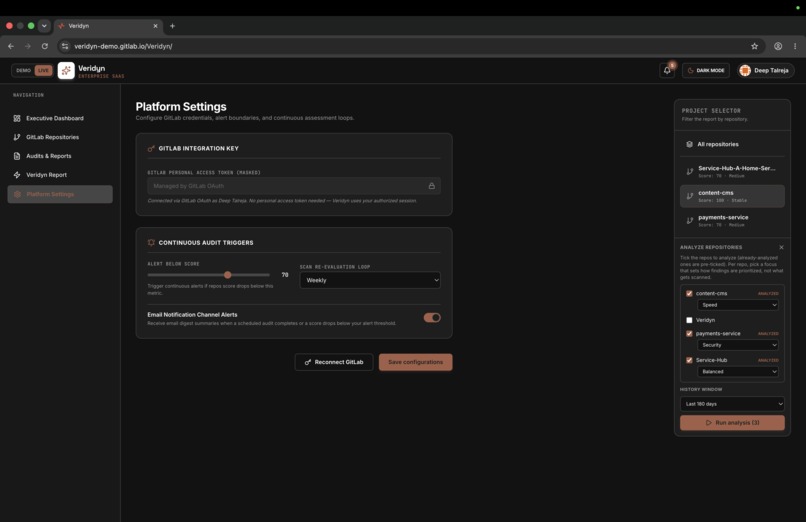
Task: Select payments-service in project selector
Action: [732, 220]
